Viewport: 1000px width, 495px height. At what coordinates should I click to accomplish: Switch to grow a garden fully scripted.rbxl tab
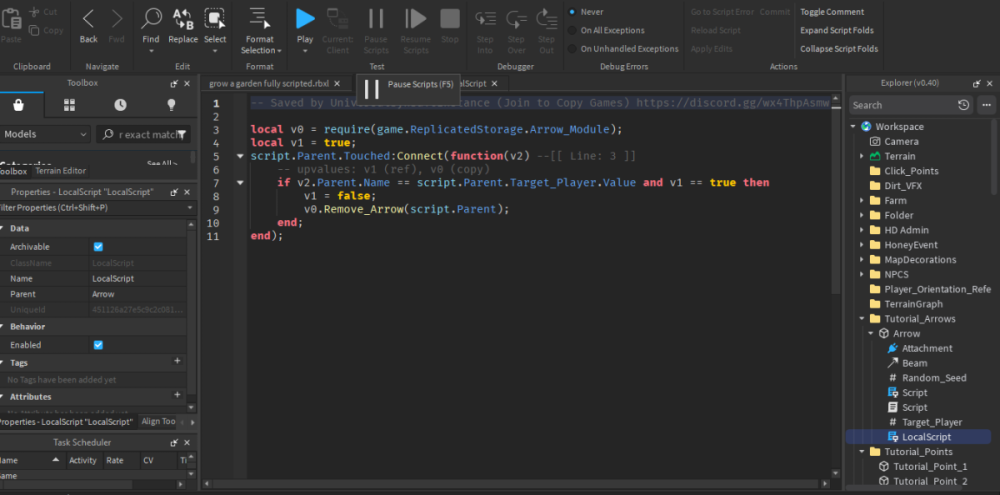click(268, 84)
